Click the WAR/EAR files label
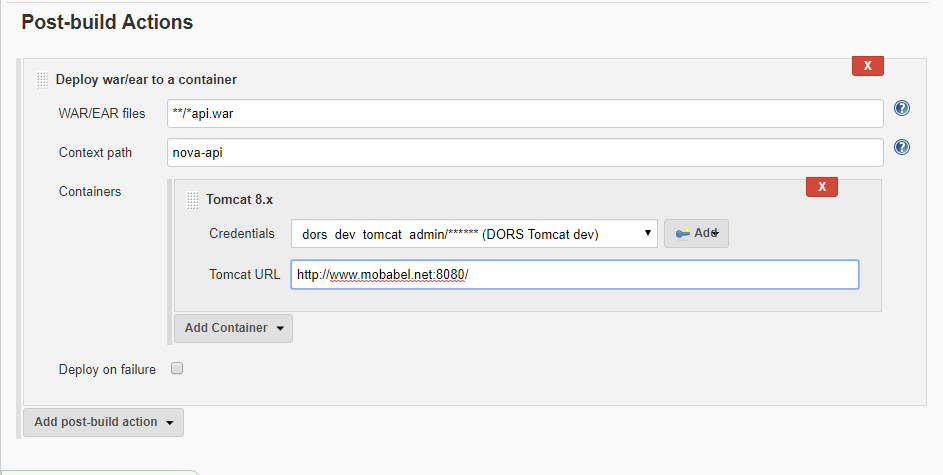The image size is (943, 475). (102, 114)
